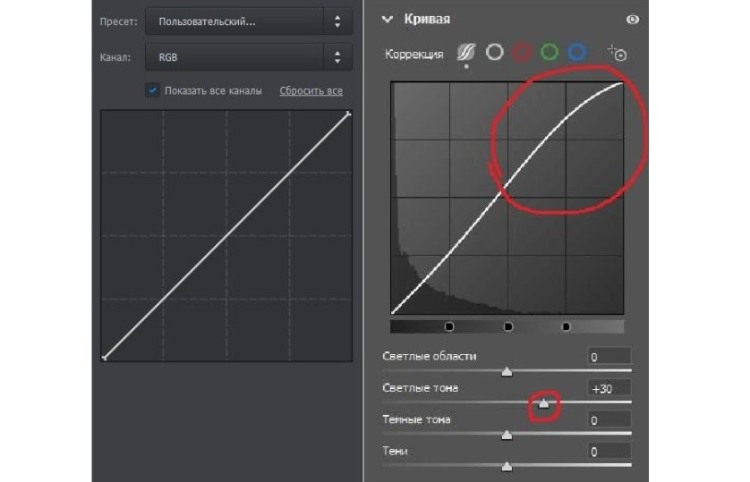
Task: Choose the green channel curve circle
Action: click(549, 52)
